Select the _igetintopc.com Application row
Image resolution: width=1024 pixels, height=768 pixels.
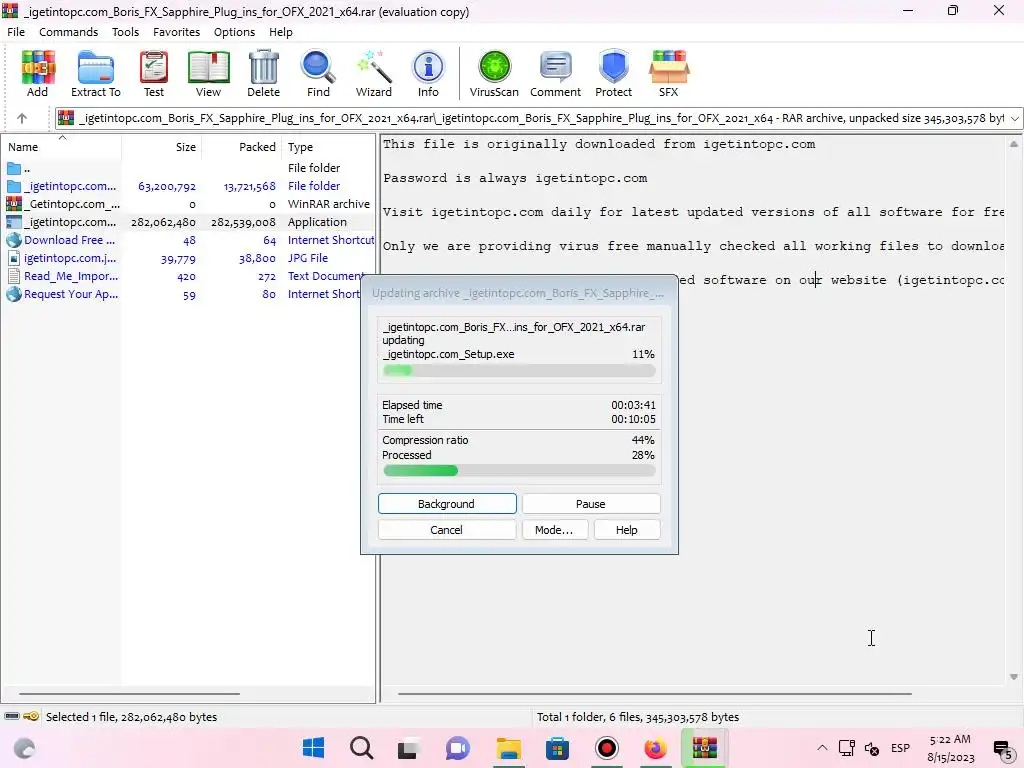click(x=188, y=222)
